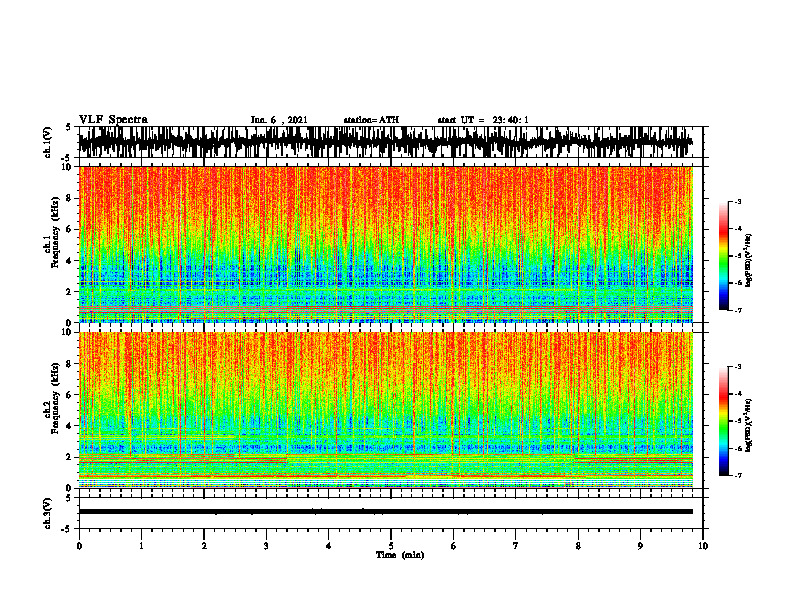Screen dimensions: 792x612
Task: Click the "-7" value on ch.2 colorbar
Action: coord(738,475)
